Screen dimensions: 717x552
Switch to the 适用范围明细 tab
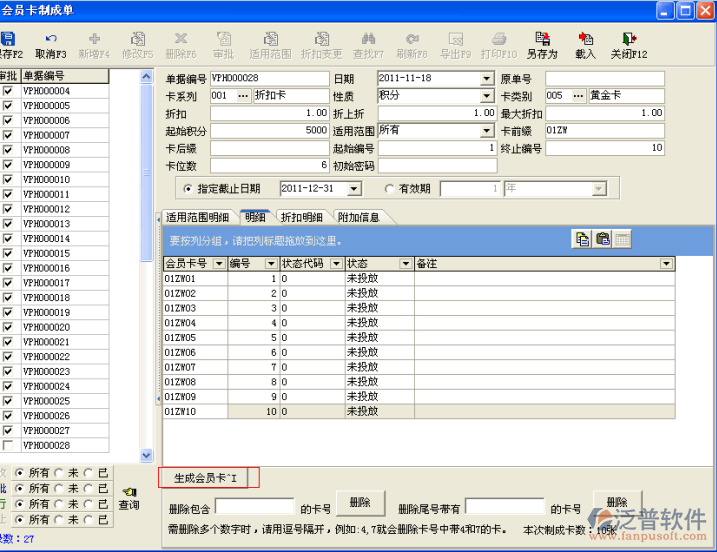tap(197, 217)
